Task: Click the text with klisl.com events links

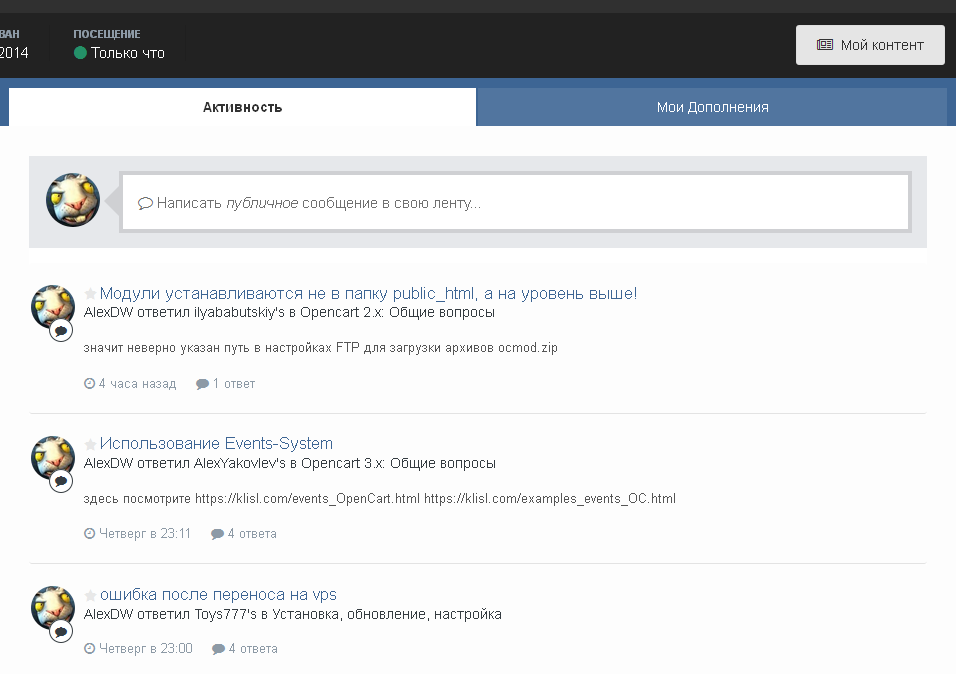Action: coord(380,499)
